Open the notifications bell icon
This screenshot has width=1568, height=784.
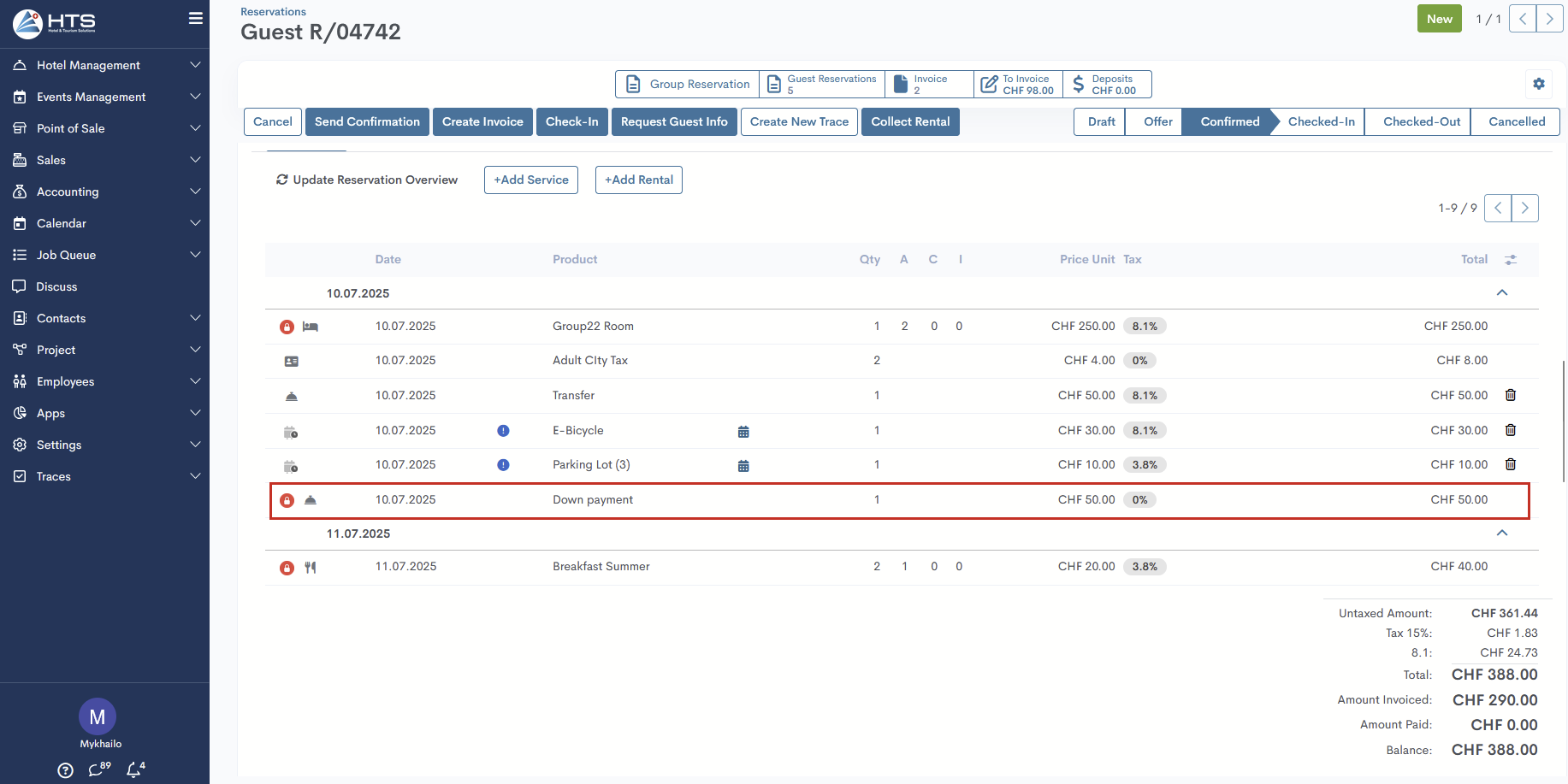point(134,769)
